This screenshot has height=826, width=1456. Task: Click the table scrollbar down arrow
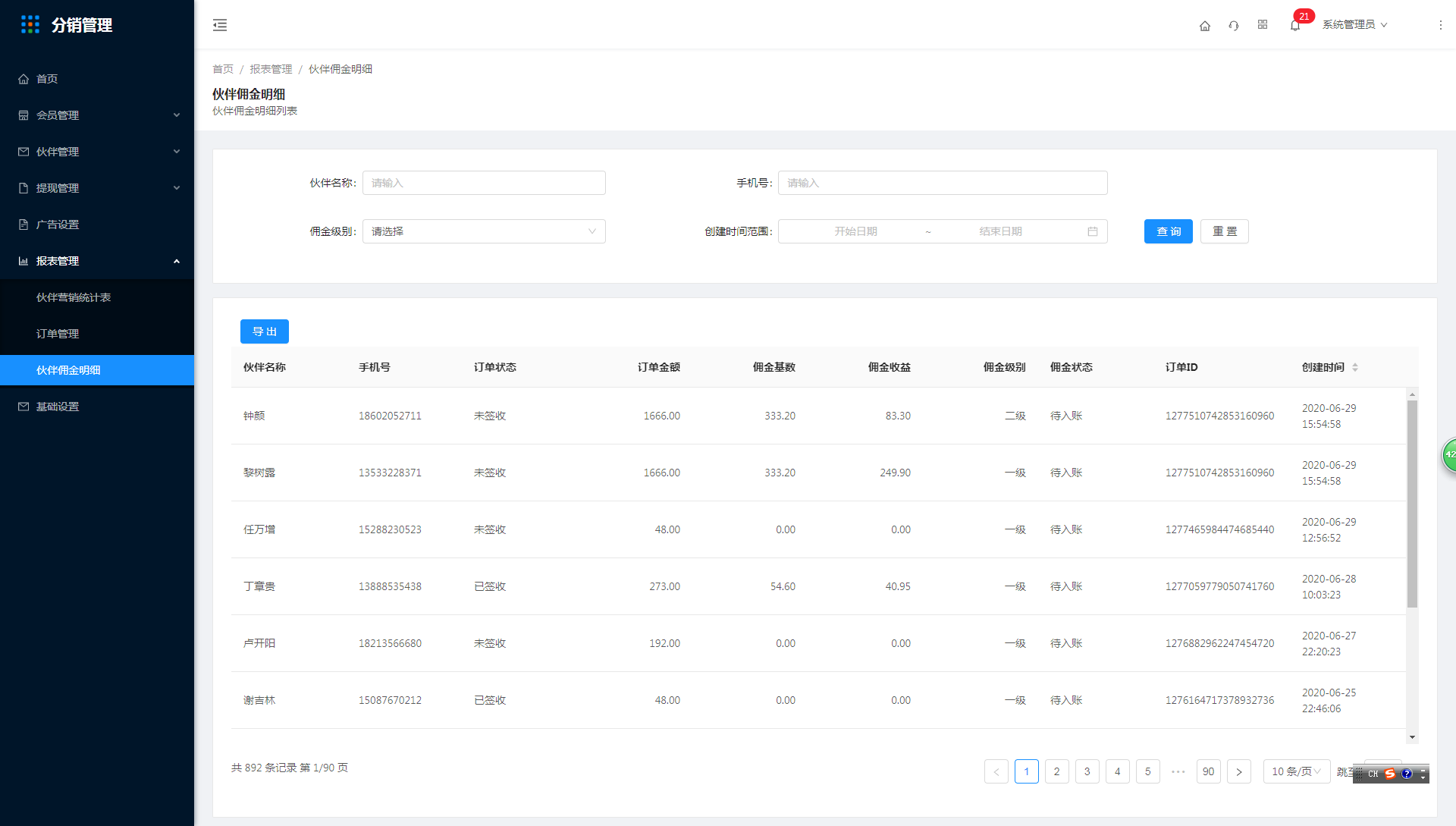(1412, 737)
